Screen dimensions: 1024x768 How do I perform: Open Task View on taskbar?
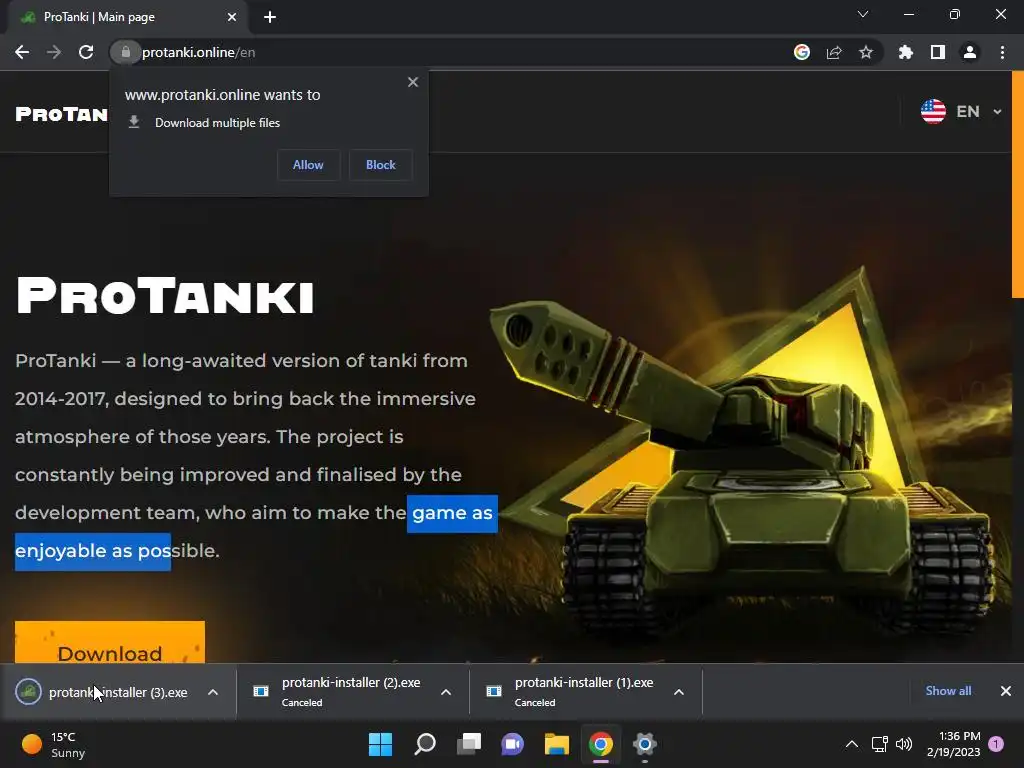point(469,744)
